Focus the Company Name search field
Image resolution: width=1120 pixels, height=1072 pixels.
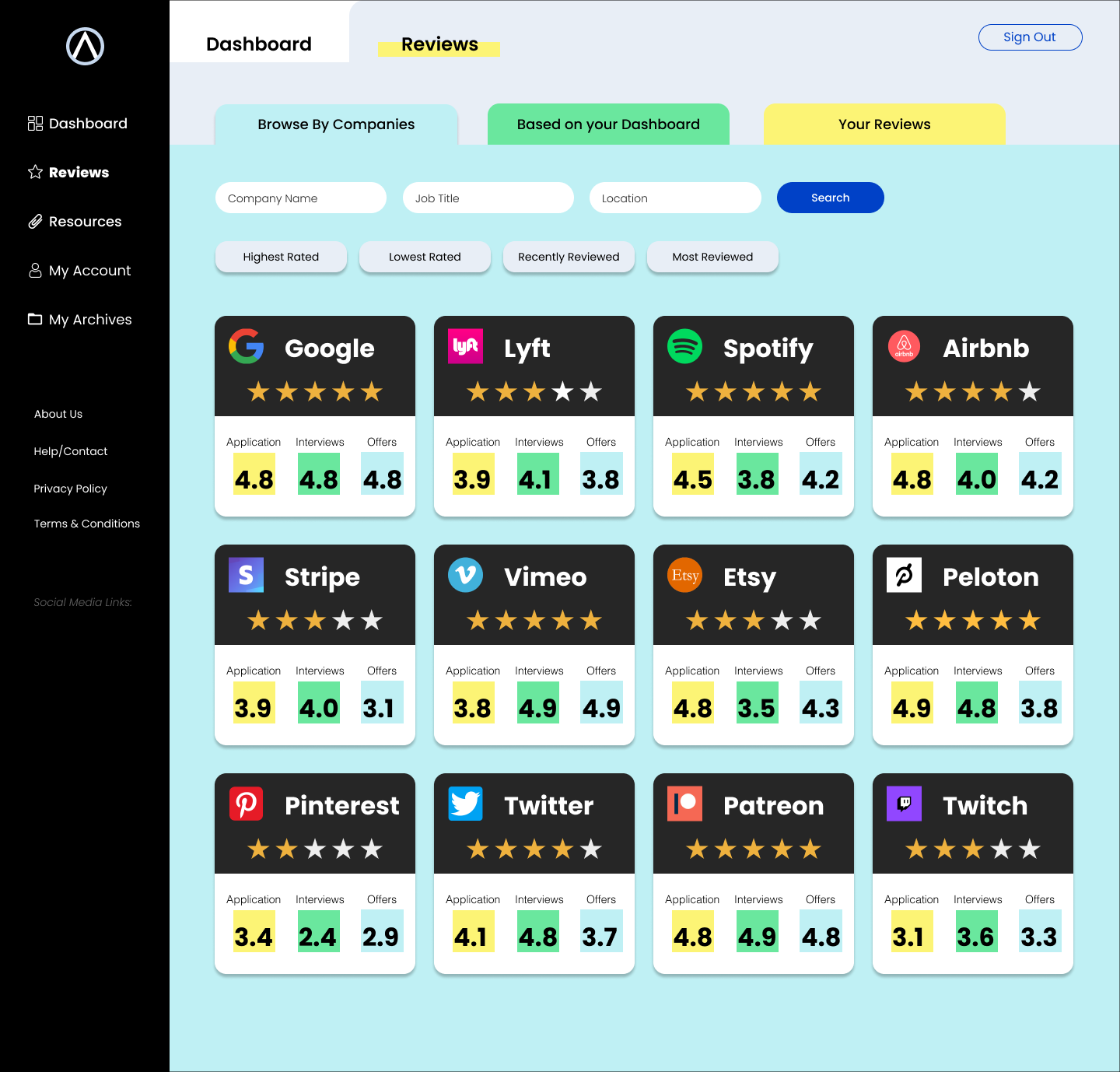[x=301, y=198]
